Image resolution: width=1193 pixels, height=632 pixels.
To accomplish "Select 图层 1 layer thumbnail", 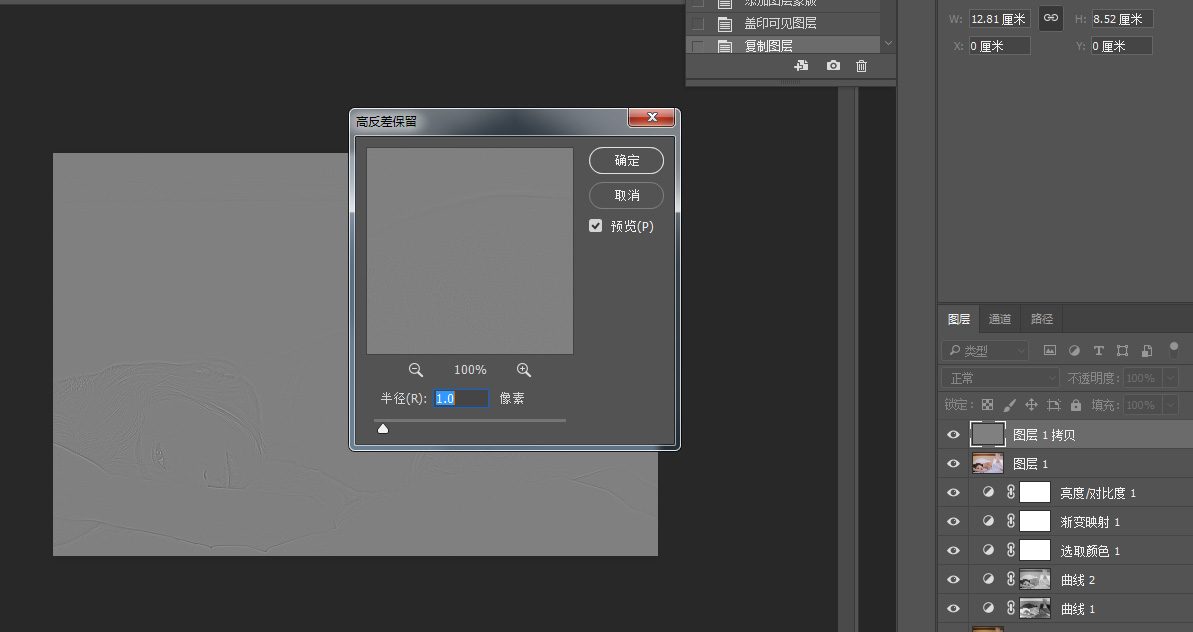I will (988, 464).
